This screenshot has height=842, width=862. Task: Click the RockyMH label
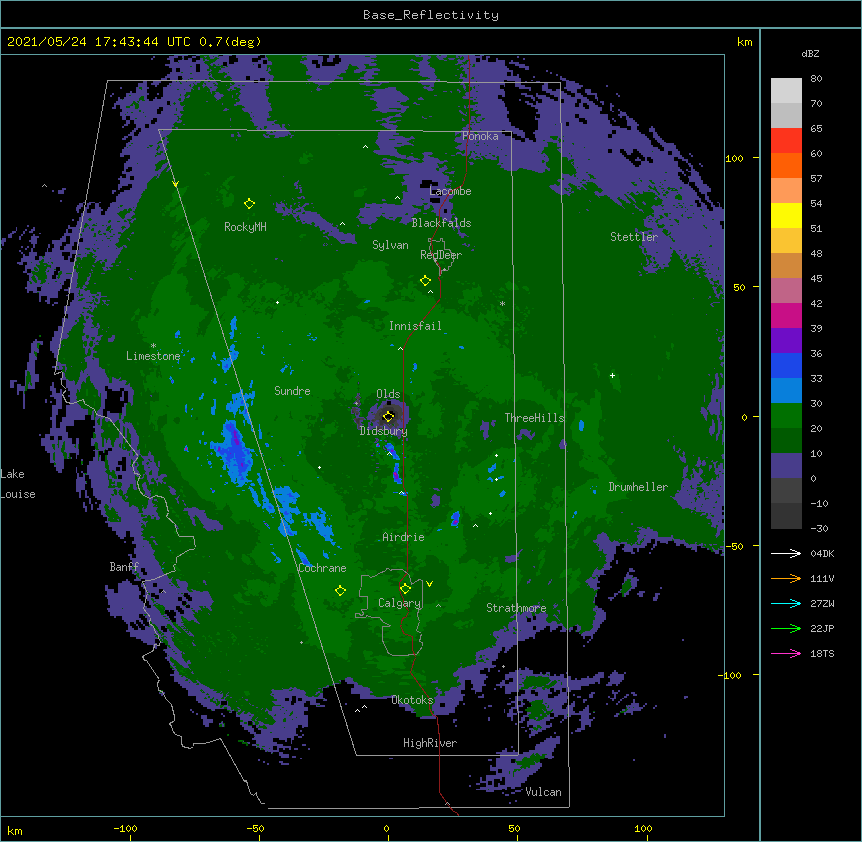[x=245, y=227]
